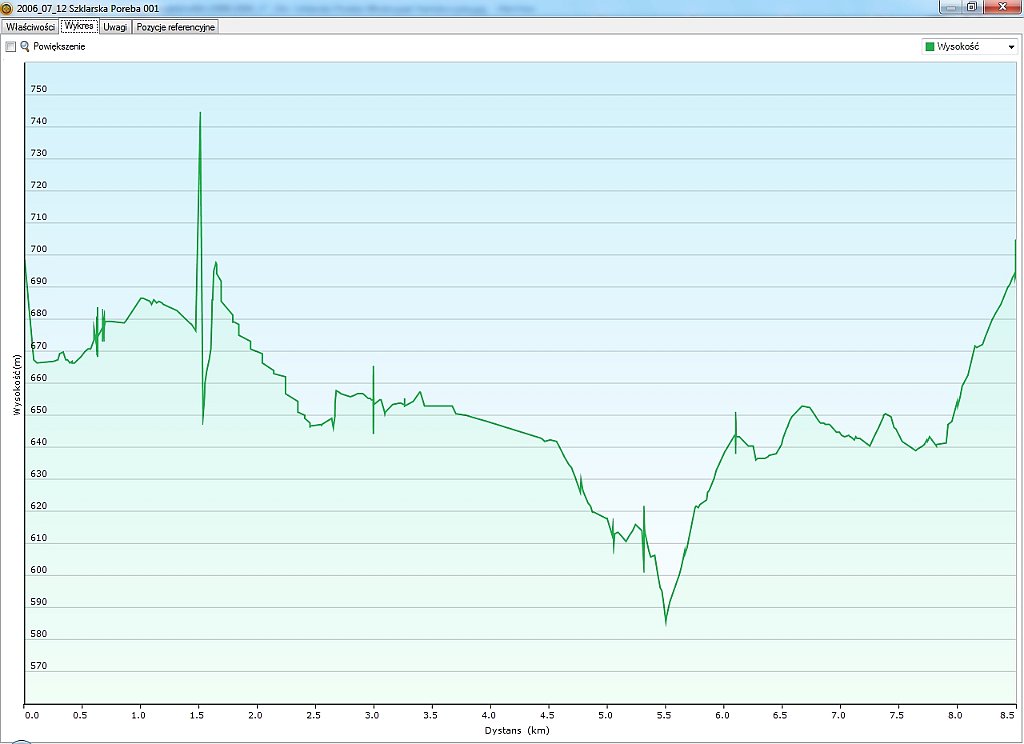Click the arrow of the Wysokość combo box
1024x744 pixels.
tap(1010, 47)
